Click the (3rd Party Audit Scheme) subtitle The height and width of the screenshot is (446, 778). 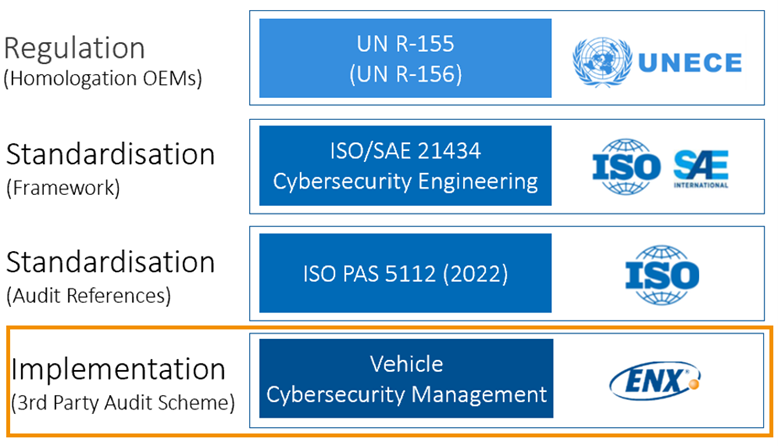tap(123, 403)
